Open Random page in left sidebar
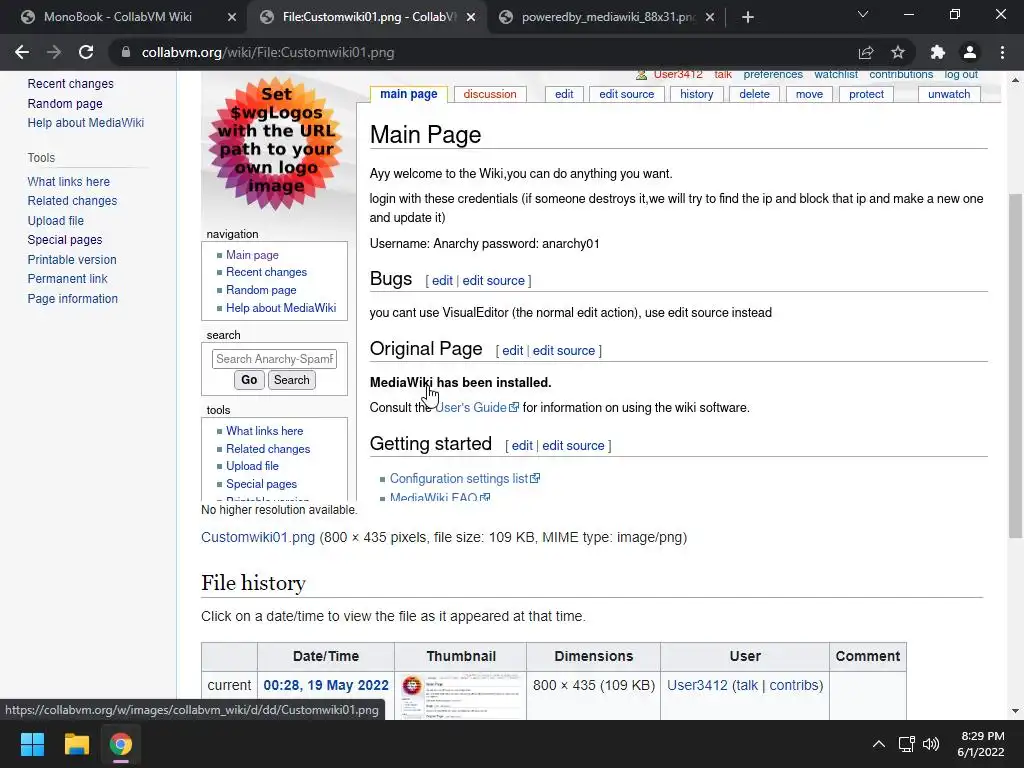 (65, 103)
